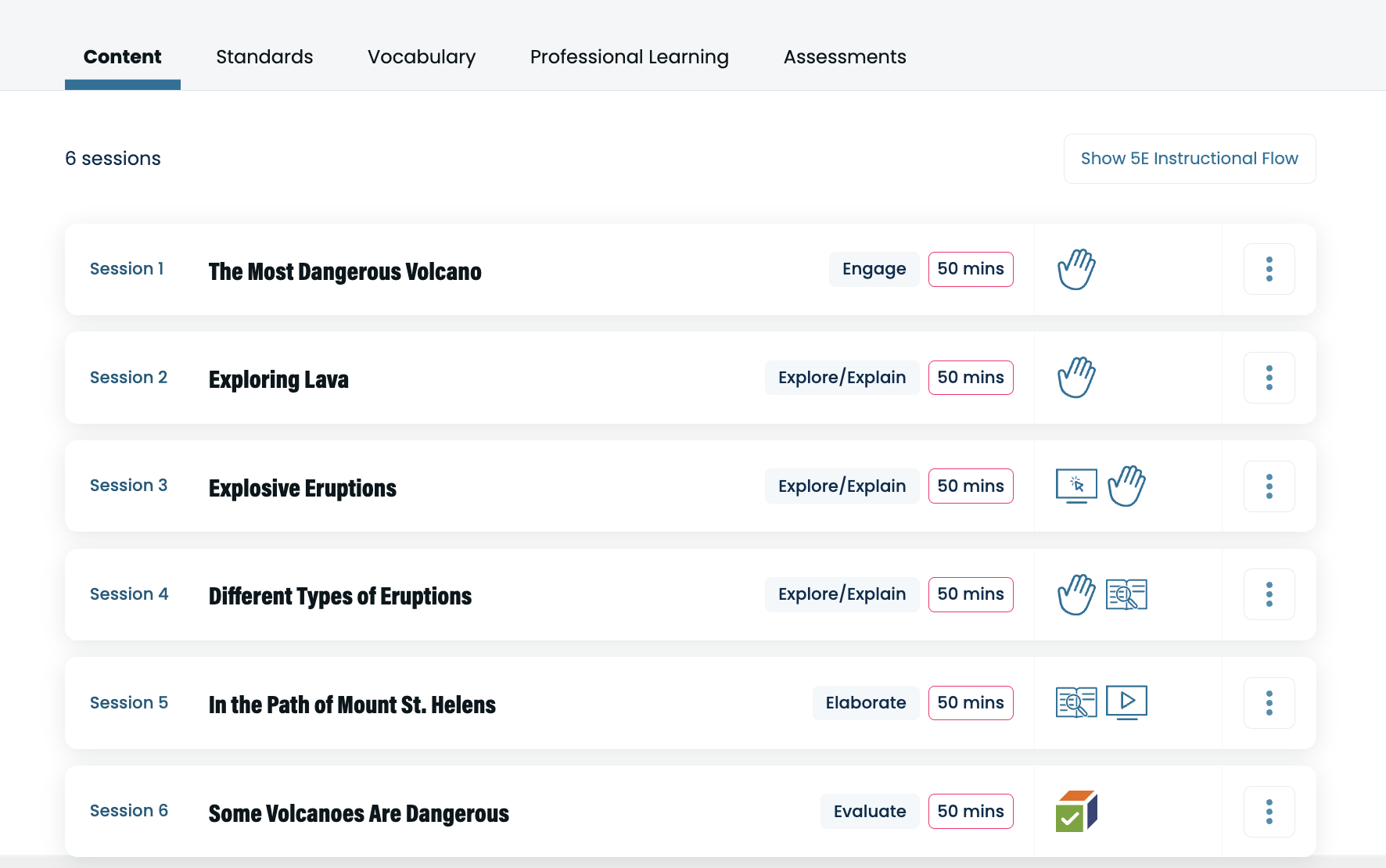Screen dimensions: 1386x868
Task: Click the Evaluate tag on Session 6
Action: [870, 811]
